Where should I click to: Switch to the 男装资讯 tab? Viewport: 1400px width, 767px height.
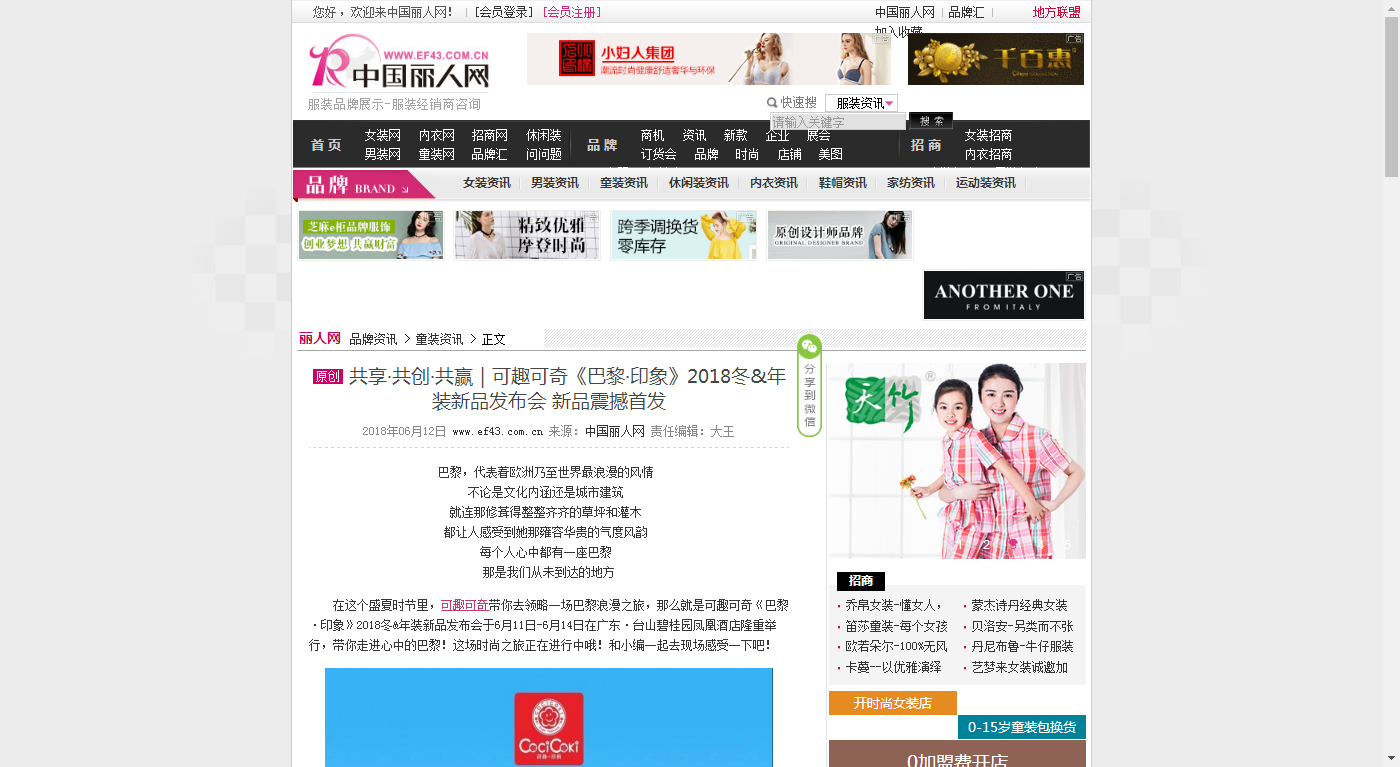[555, 183]
